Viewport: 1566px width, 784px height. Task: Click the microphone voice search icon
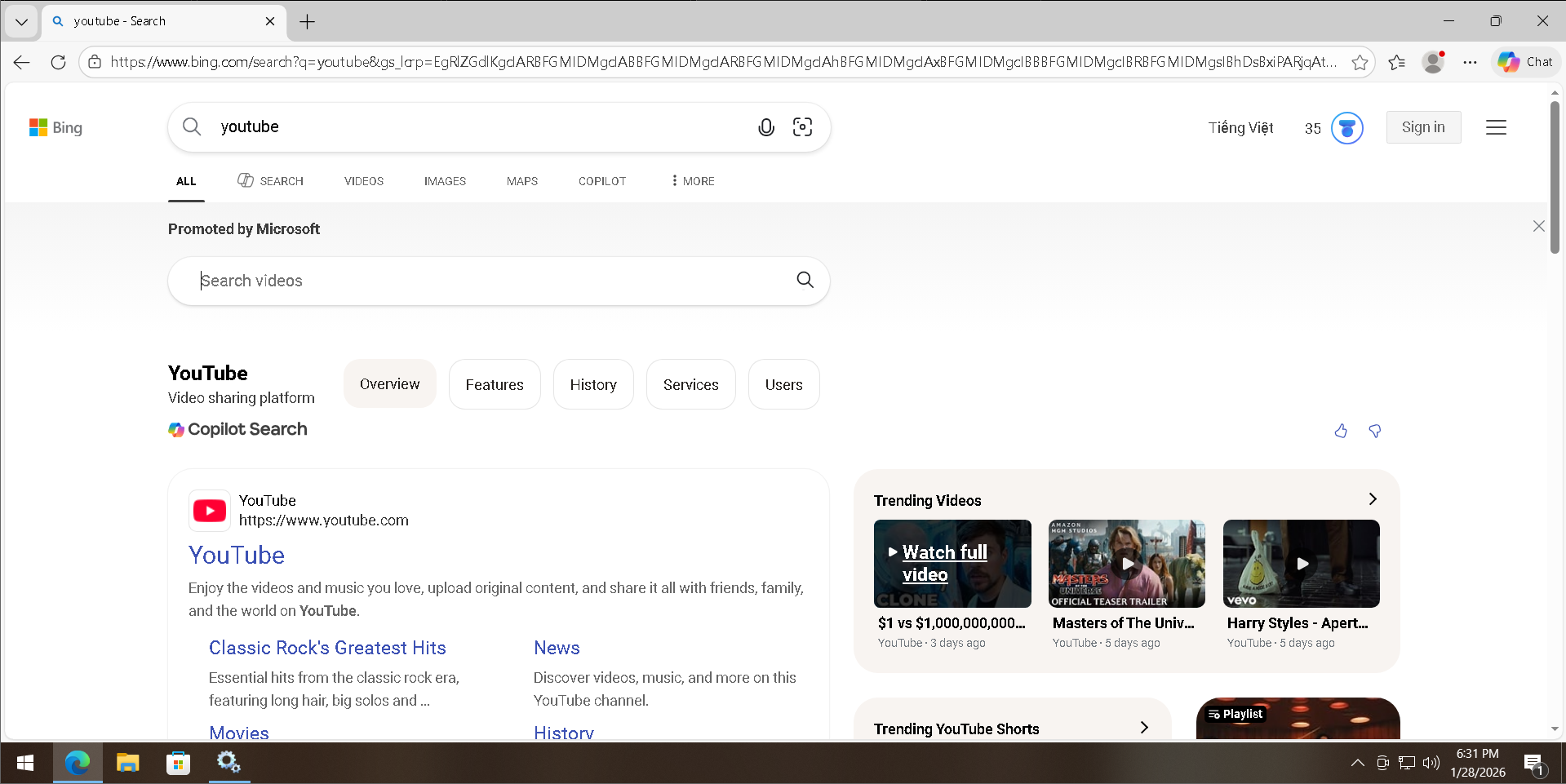coord(765,127)
